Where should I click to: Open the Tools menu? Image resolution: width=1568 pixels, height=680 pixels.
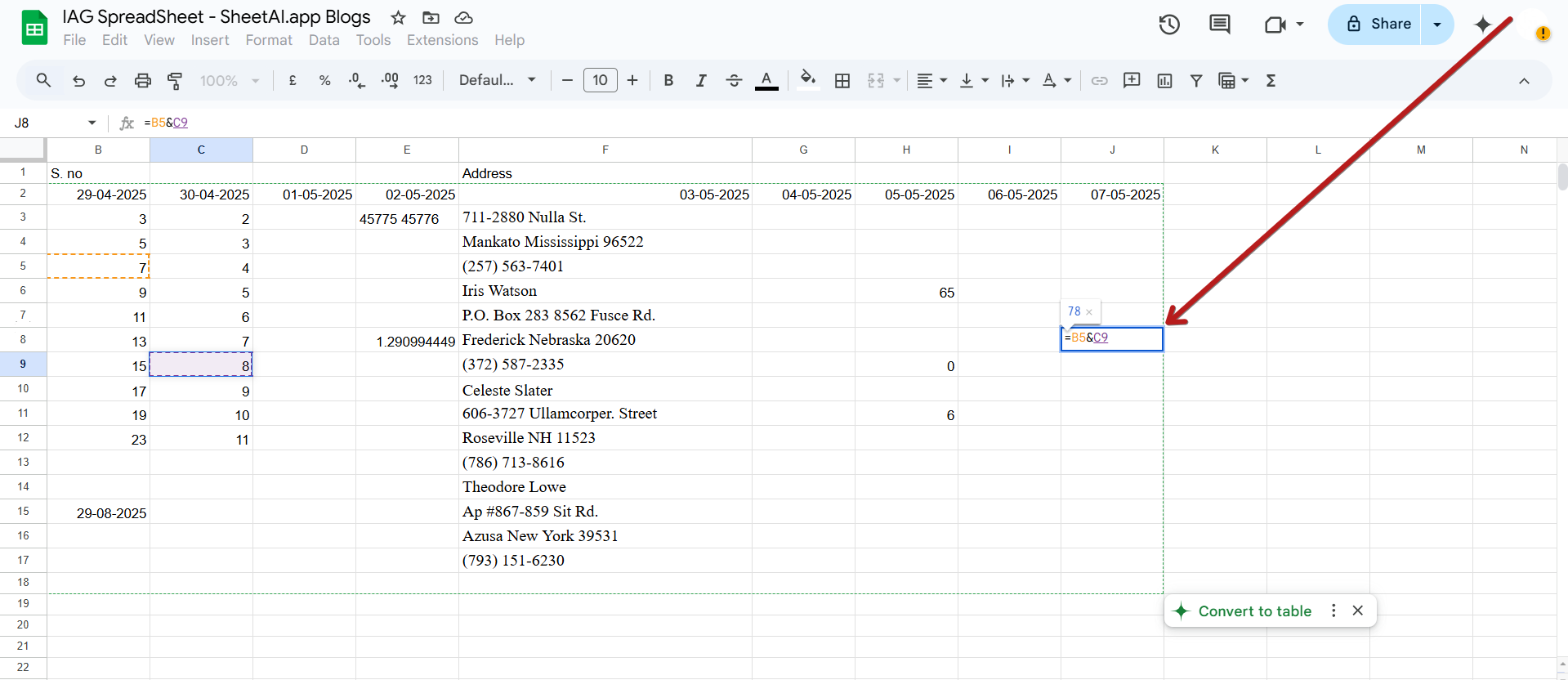click(373, 40)
